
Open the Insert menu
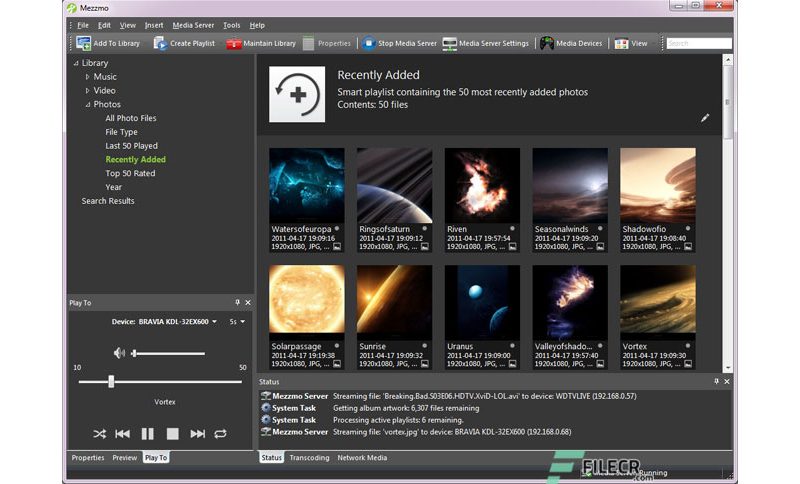154,25
